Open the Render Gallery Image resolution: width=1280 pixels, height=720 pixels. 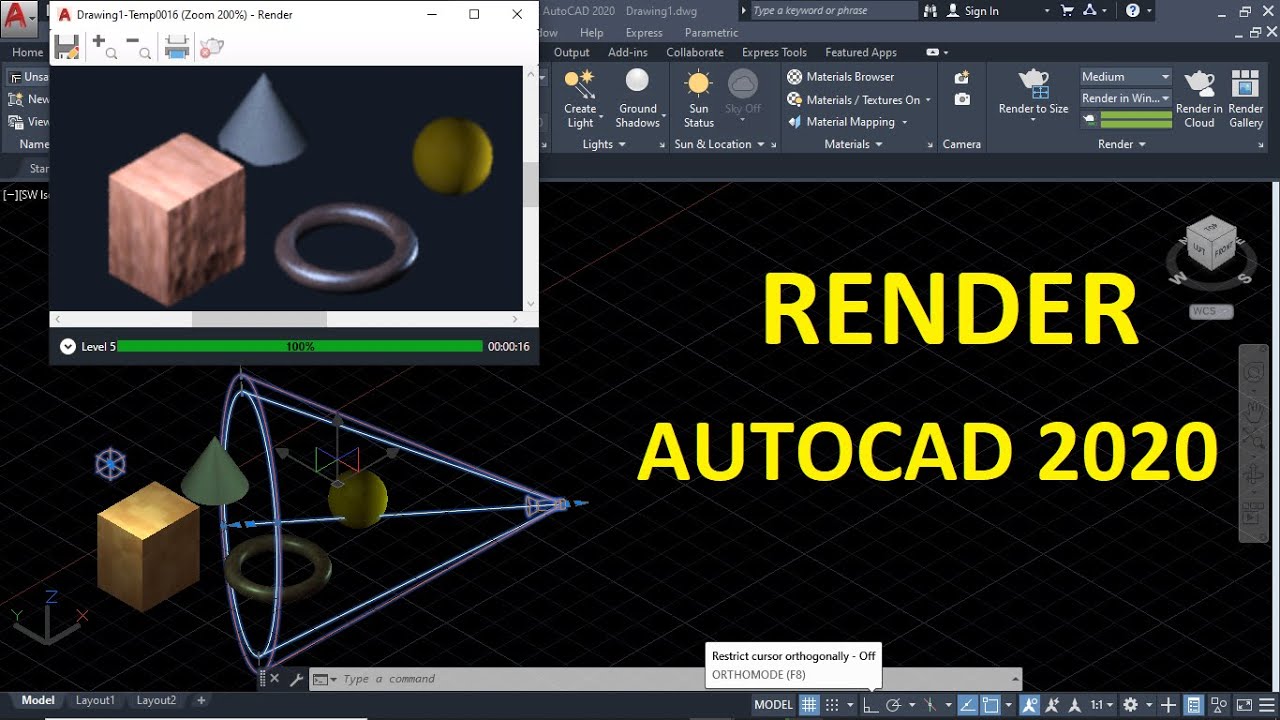(1246, 99)
